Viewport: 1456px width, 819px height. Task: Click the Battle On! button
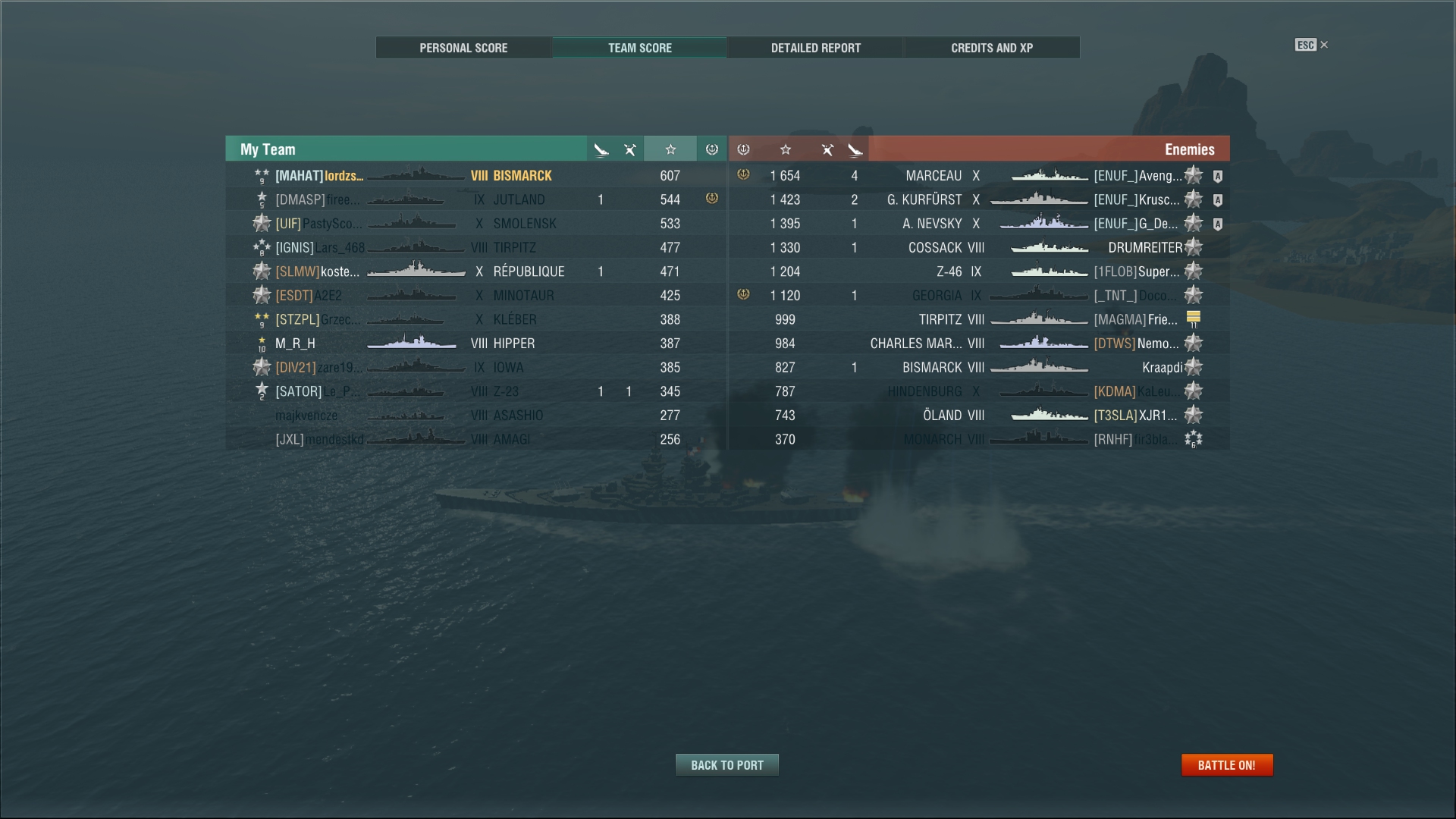click(x=1227, y=765)
